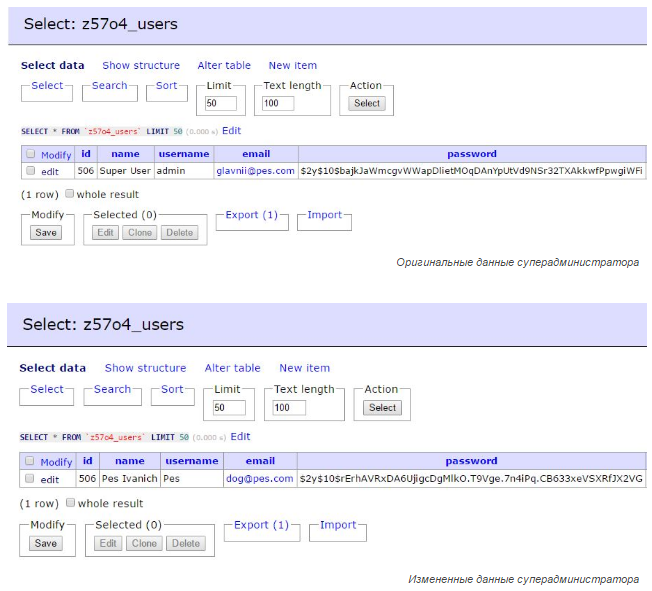Image resolution: width=652 pixels, height=591 pixels.
Task: Sort top table by id column
Action: 86,154
